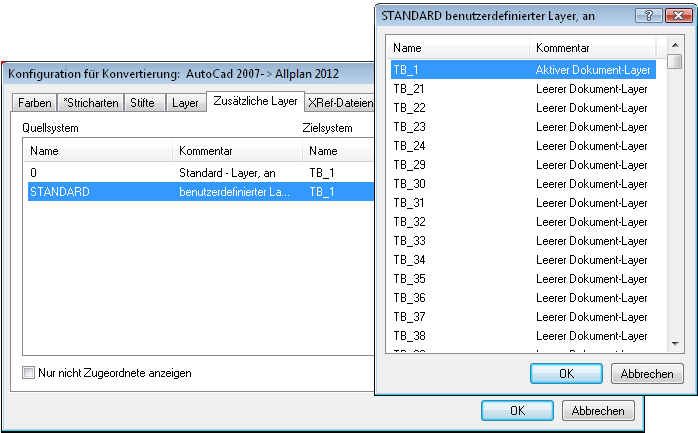Click scroll up arrow in layer list
Image resolution: width=698 pixels, height=433 pixels.
click(675, 45)
